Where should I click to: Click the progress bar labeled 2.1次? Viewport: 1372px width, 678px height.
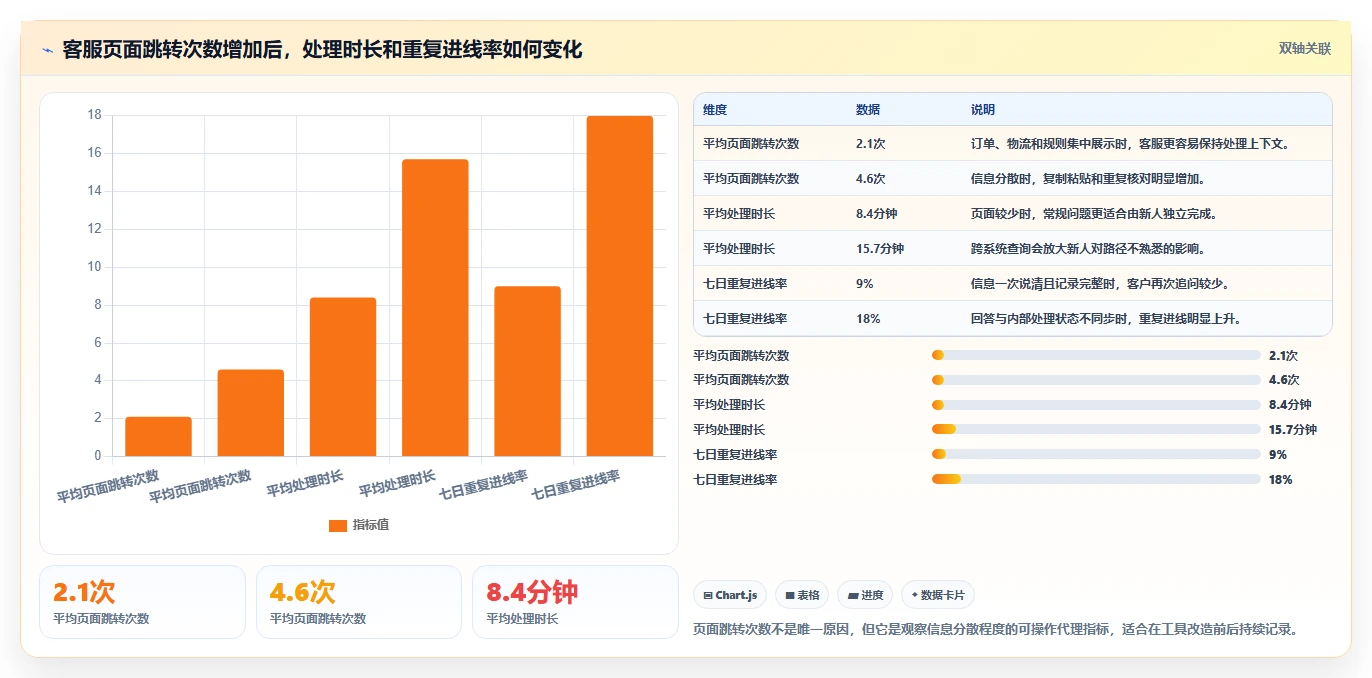point(1096,355)
